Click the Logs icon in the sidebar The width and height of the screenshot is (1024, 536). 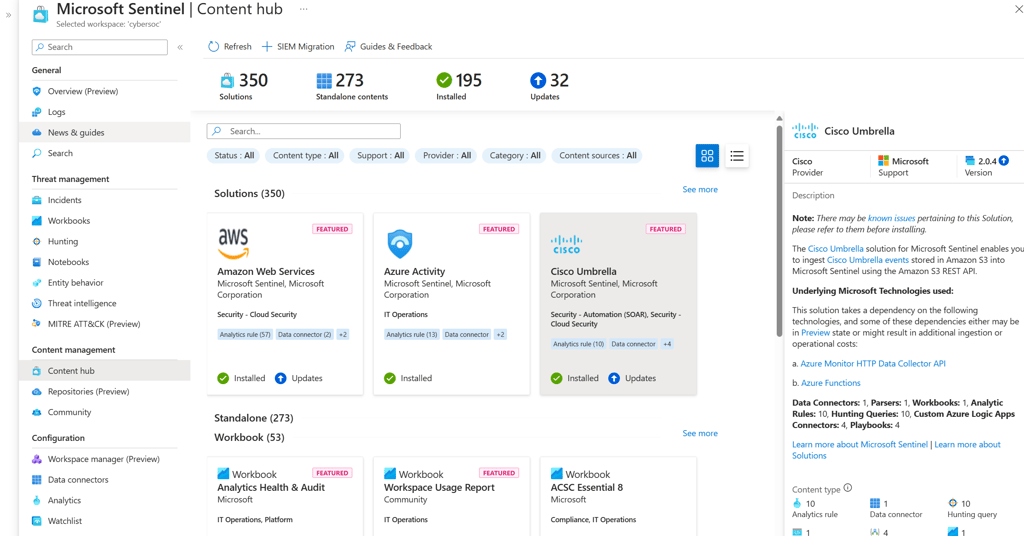[x=37, y=112]
